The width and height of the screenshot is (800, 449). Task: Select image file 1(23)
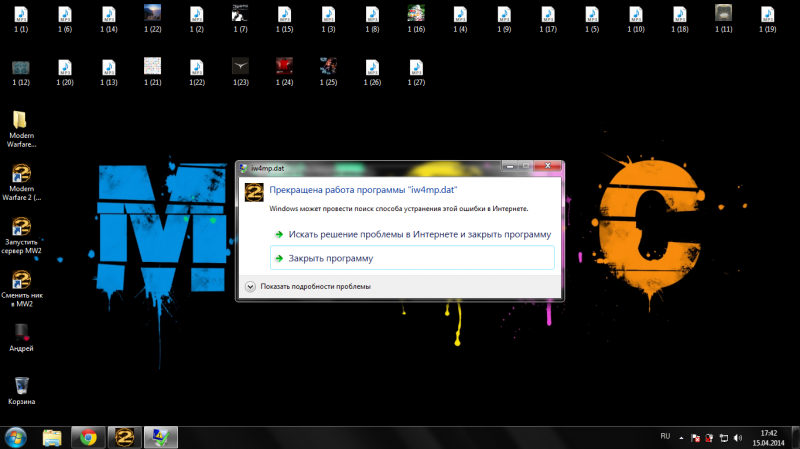click(240, 72)
